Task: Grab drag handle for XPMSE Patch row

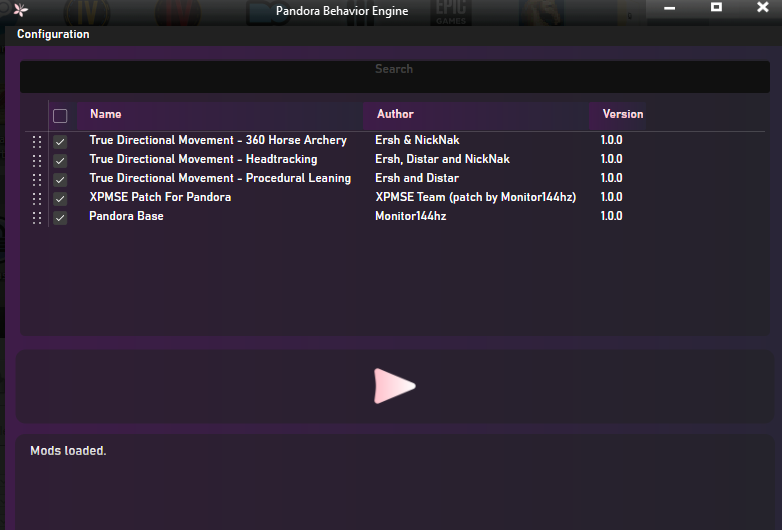Action: pyautogui.click(x=37, y=198)
